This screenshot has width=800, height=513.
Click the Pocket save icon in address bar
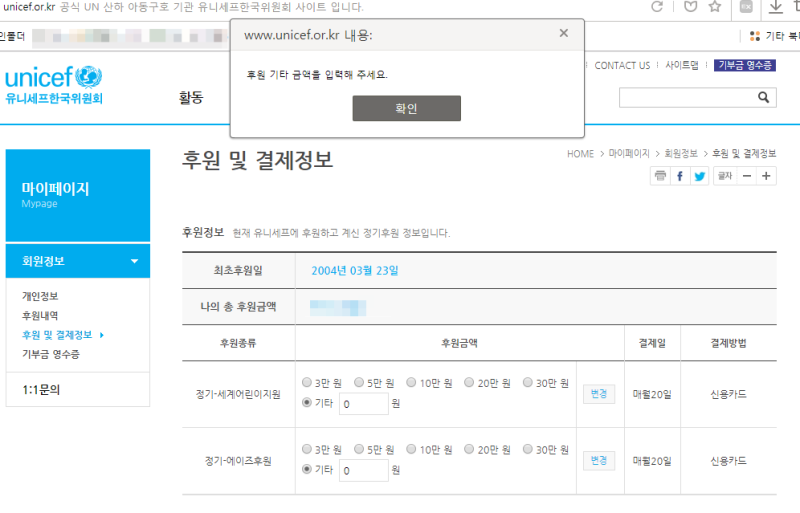(690, 7)
